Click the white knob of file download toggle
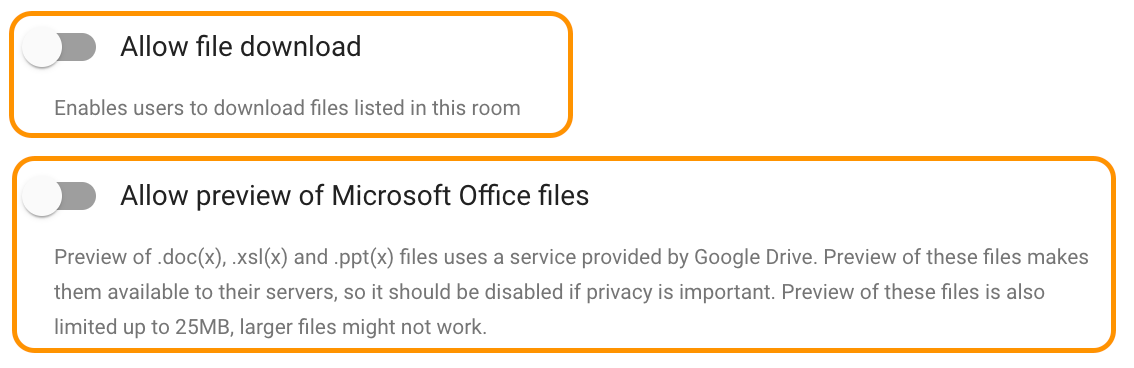 tap(41, 48)
